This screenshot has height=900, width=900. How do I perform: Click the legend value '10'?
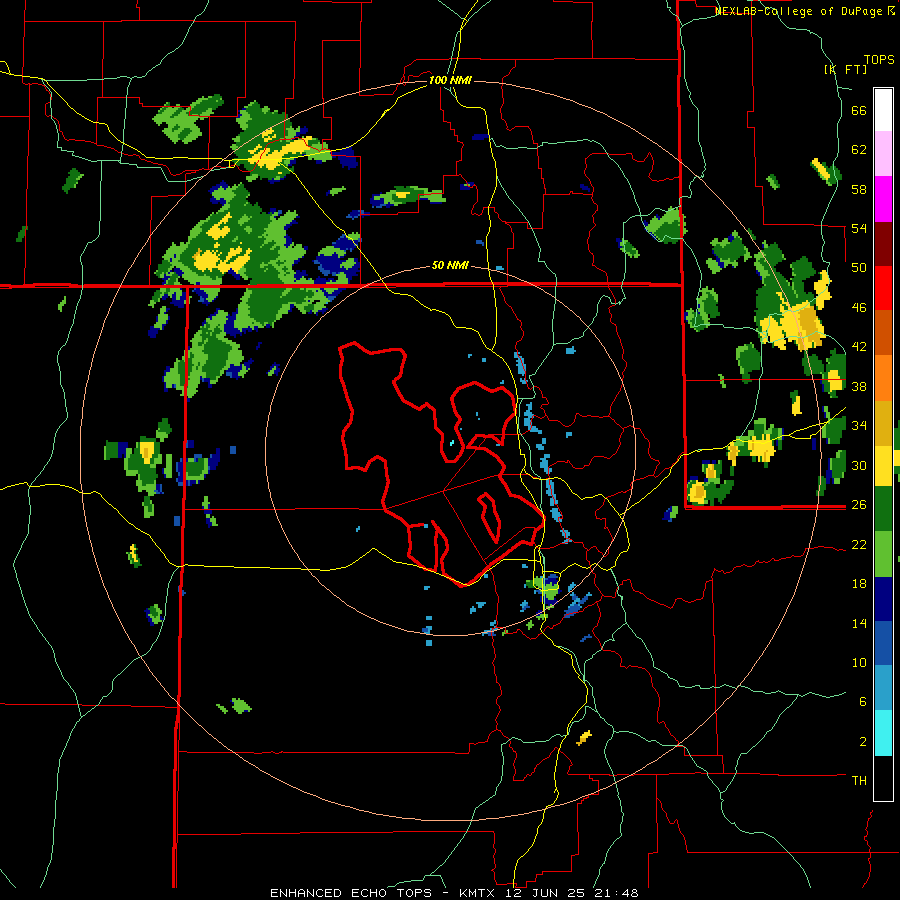[x=859, y=662]
